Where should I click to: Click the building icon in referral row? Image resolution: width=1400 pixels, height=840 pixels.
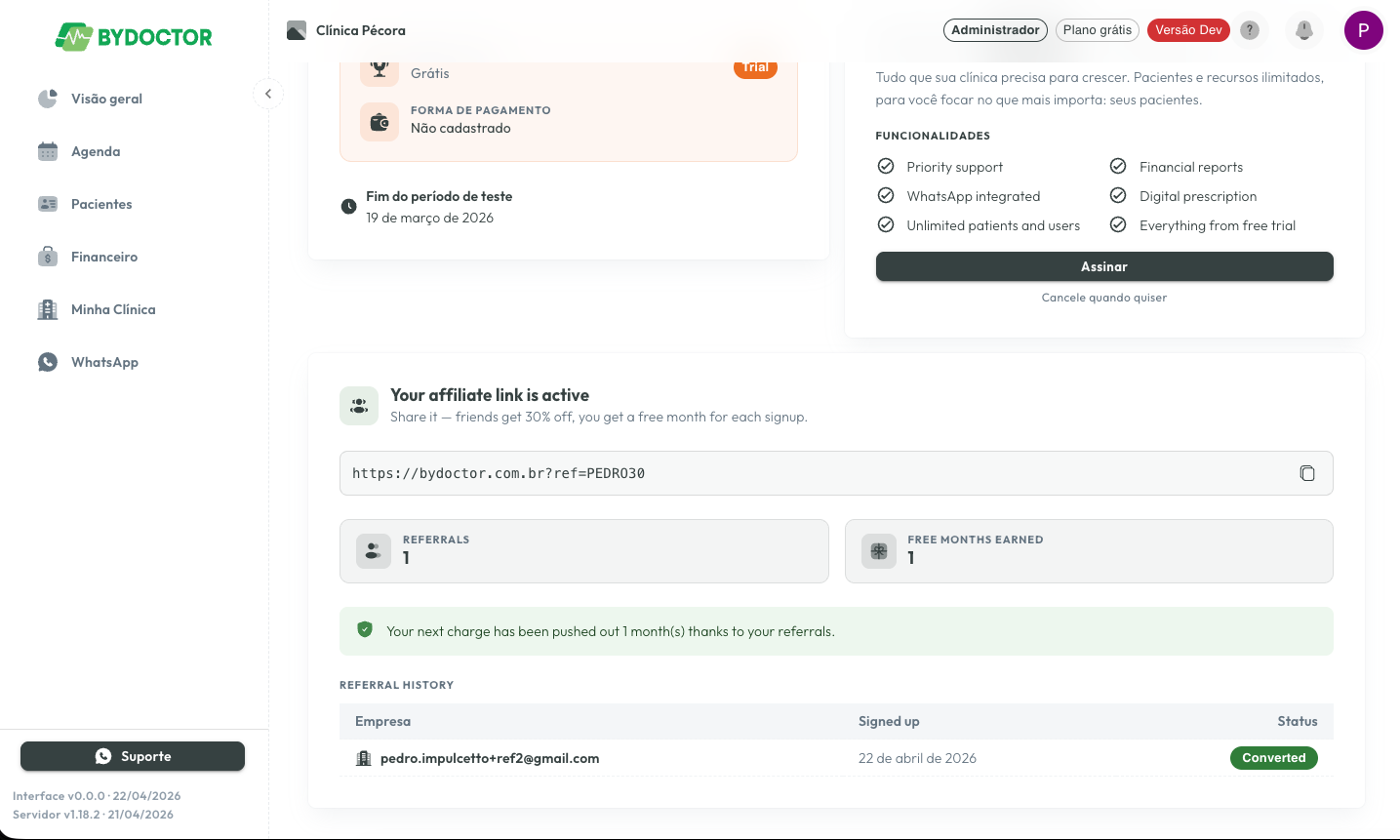pyautogui.click(x=364, y=758)
